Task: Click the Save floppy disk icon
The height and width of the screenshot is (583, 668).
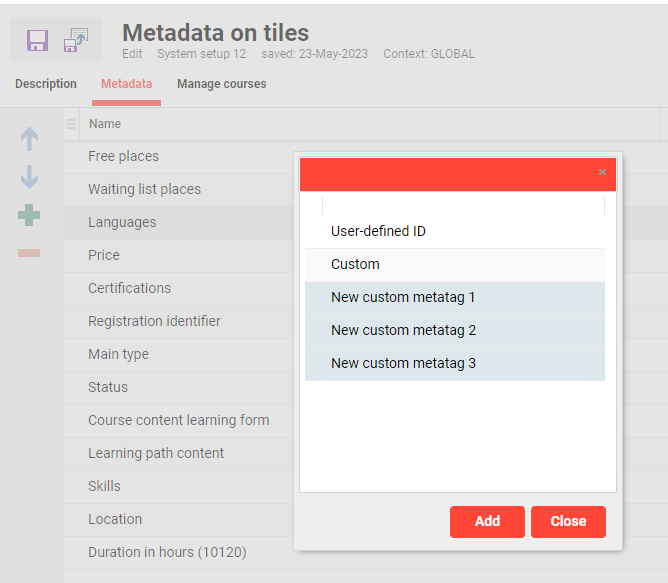Action: coord(37,40)
